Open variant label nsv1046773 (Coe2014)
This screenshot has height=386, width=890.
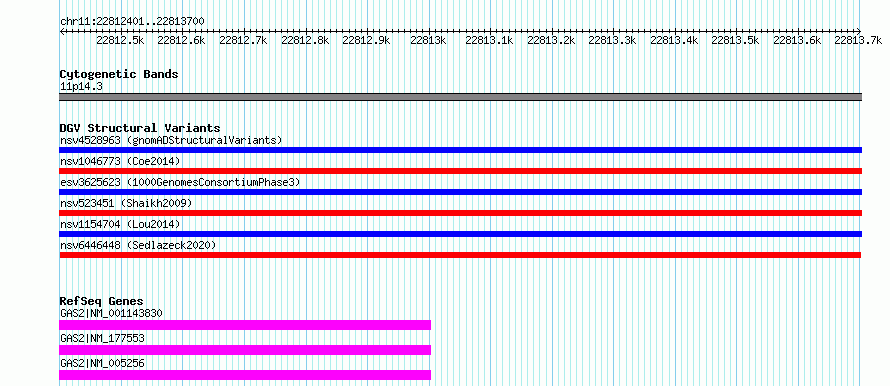[120, 161]
